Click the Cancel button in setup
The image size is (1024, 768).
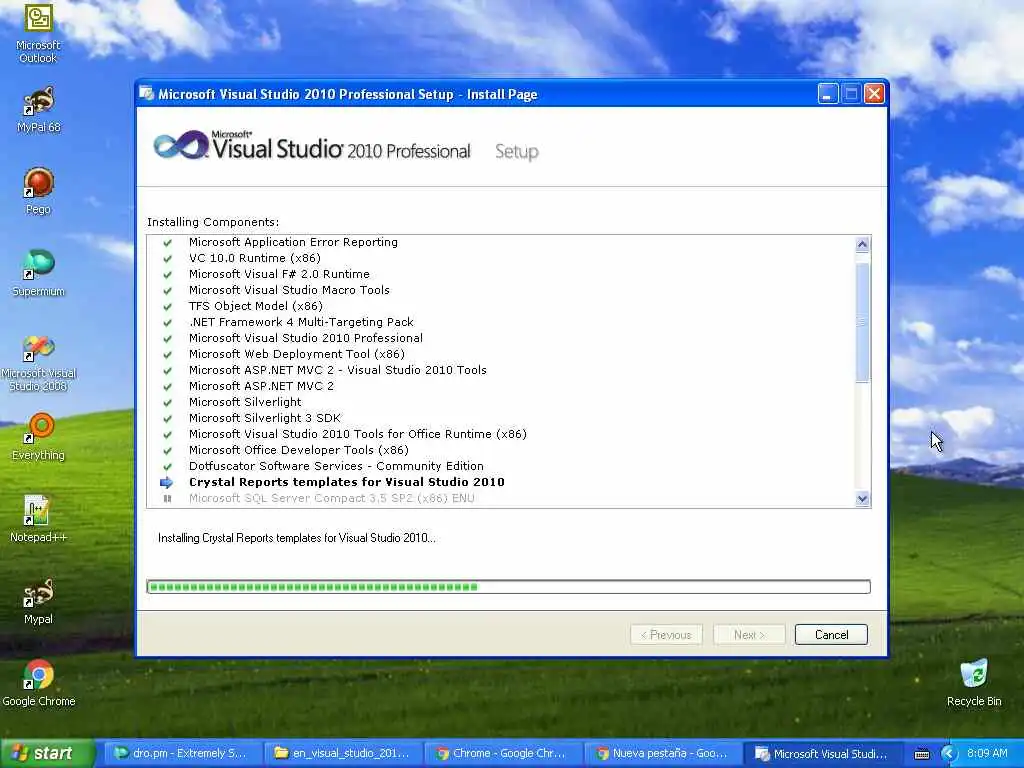[831, 635]
